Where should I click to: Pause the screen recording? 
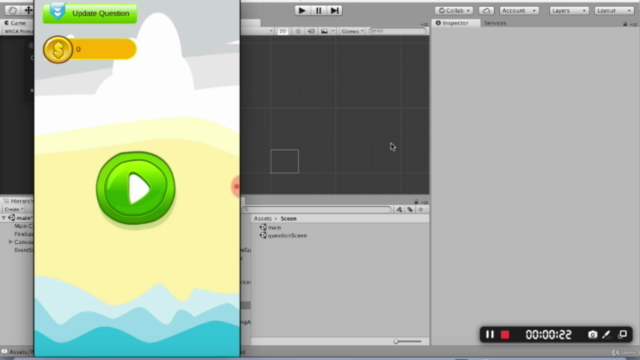click(x=490, y=335)
